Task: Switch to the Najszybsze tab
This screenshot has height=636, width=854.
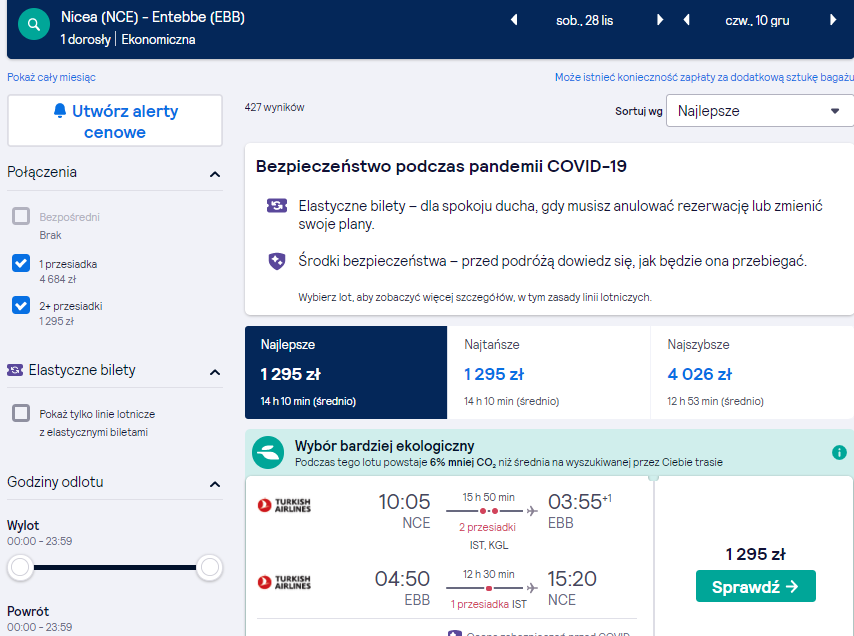Action: click(x=752, y=372)
